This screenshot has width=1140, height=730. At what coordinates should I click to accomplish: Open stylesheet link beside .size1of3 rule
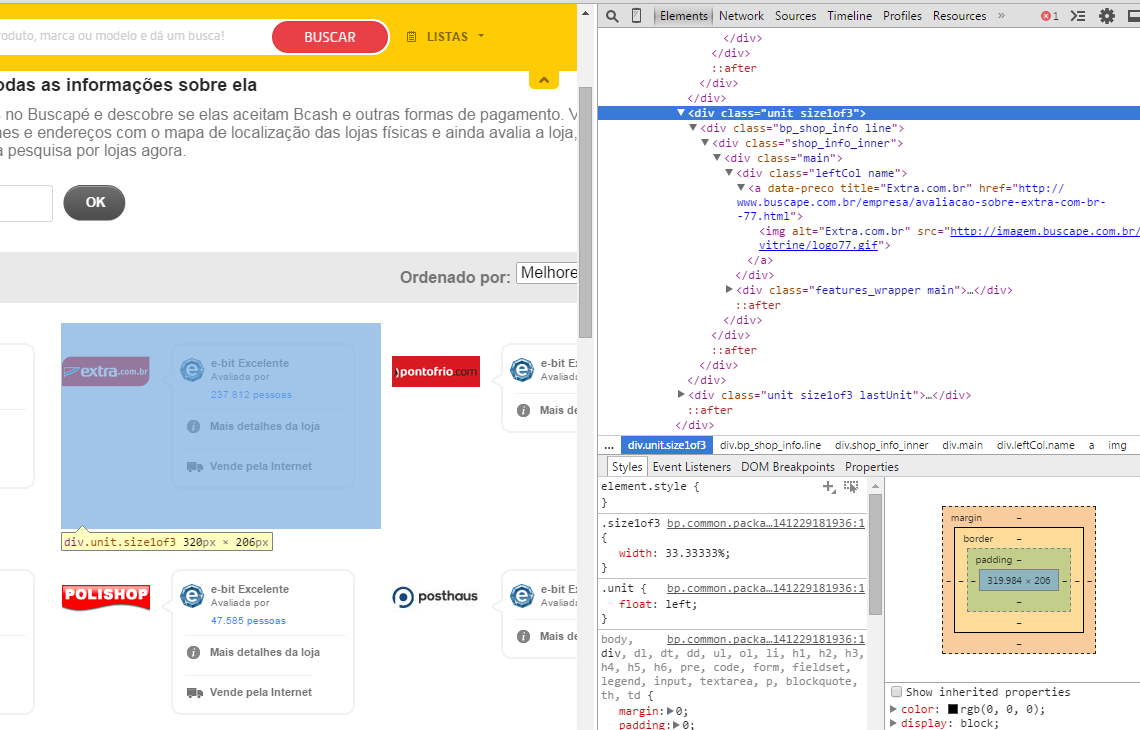[766, 524]
